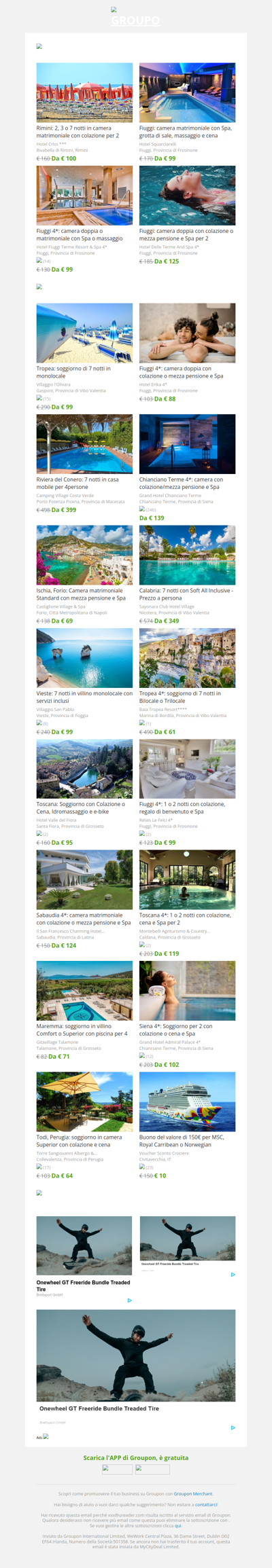Screen dimensions: 272x1568
Task: Click AdChoices icon under the left Onewheel ad
Action: tap(129, 1300)
